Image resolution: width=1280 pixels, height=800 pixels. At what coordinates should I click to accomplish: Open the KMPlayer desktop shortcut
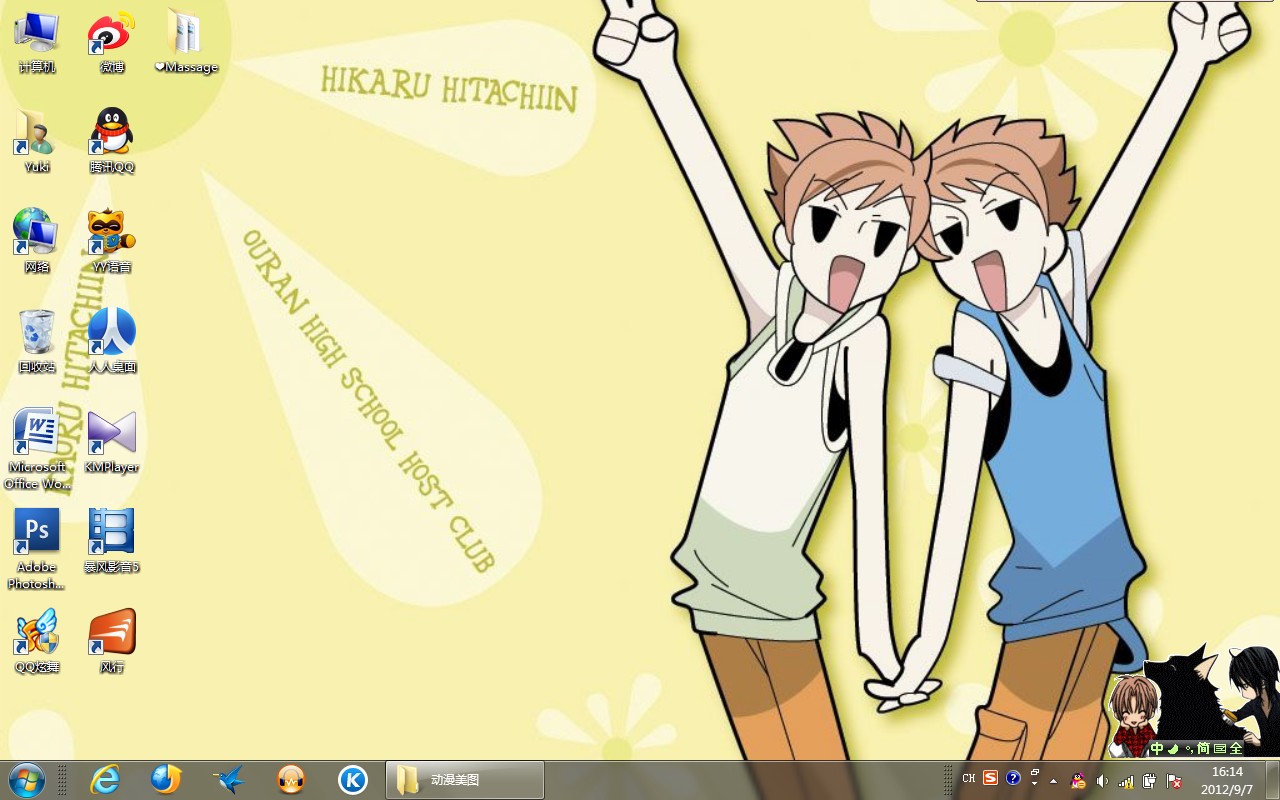(x=112, y=442)
